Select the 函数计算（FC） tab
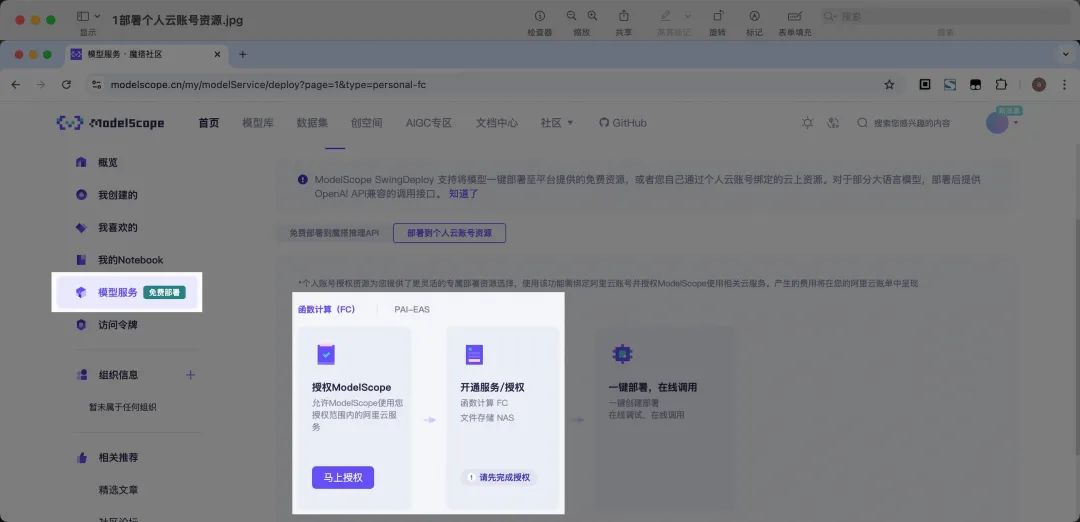Viewport: 1080px width, 522px height. [326, 309]
